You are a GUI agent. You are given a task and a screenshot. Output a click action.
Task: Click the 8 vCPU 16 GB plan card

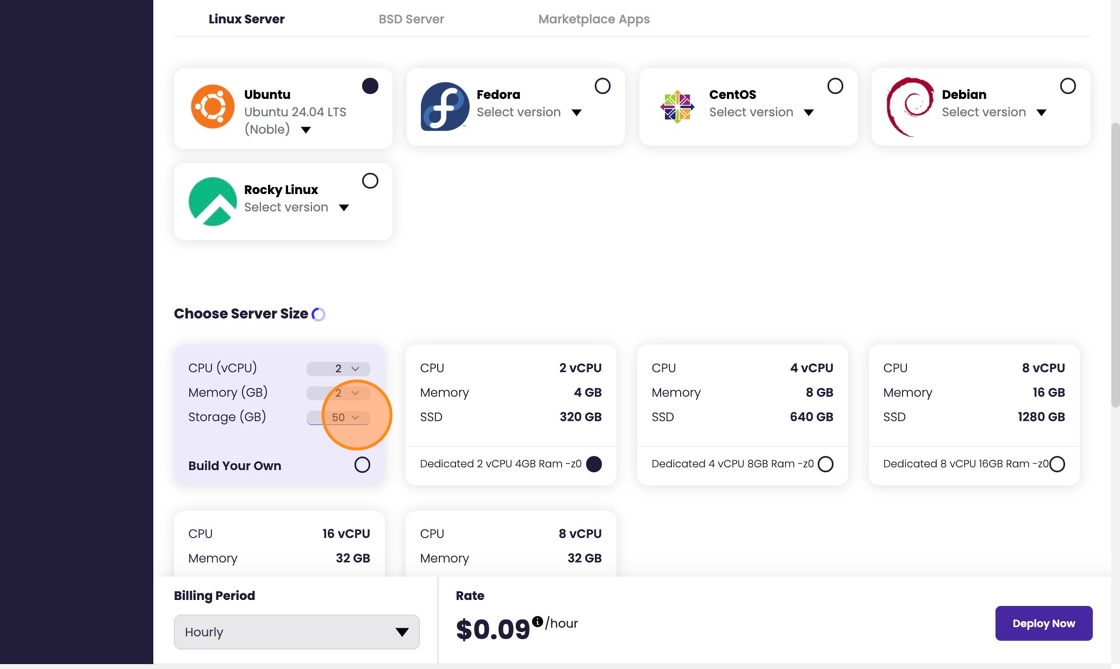(973, 395)
